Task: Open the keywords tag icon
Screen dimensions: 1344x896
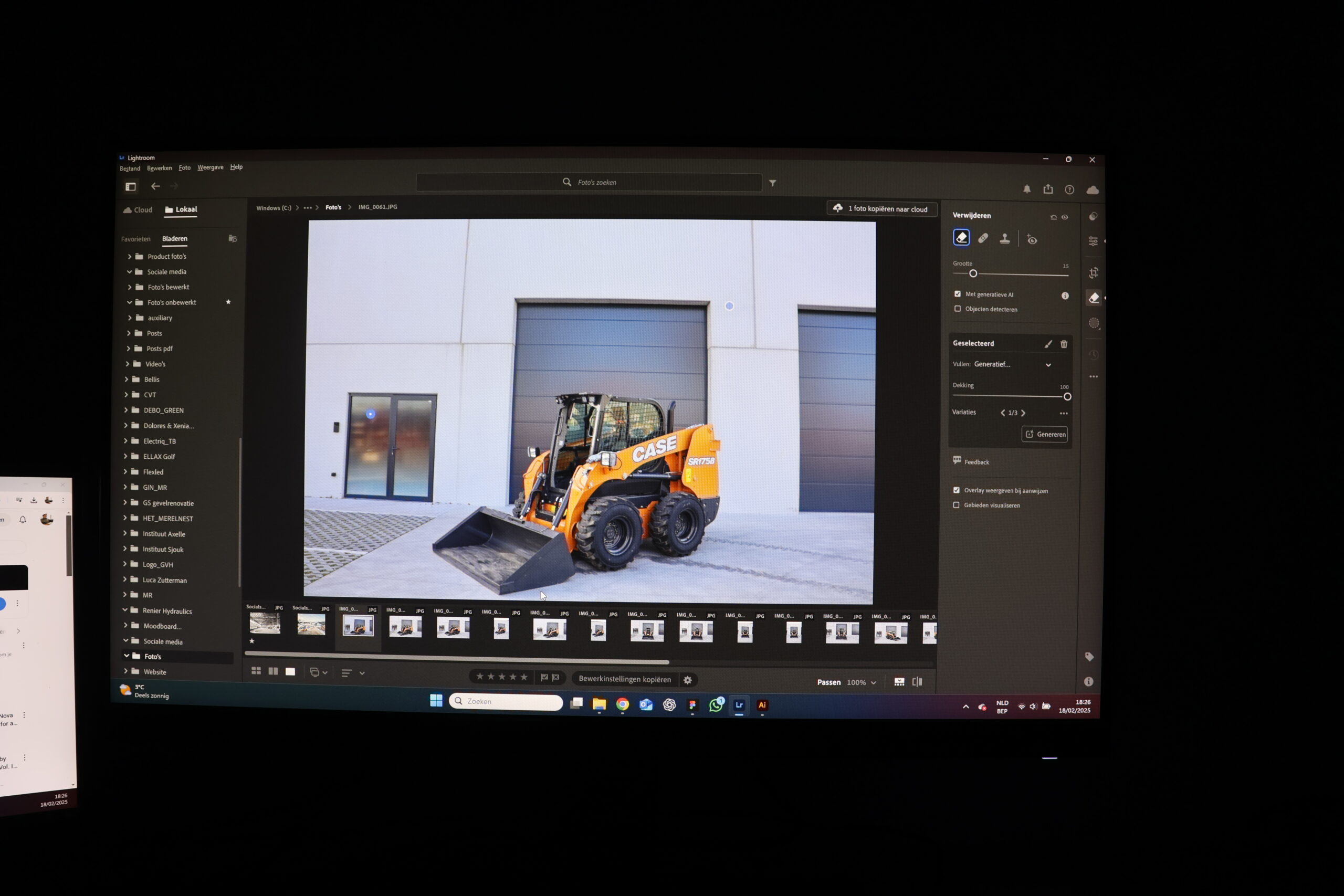Action: point(1089,657)
